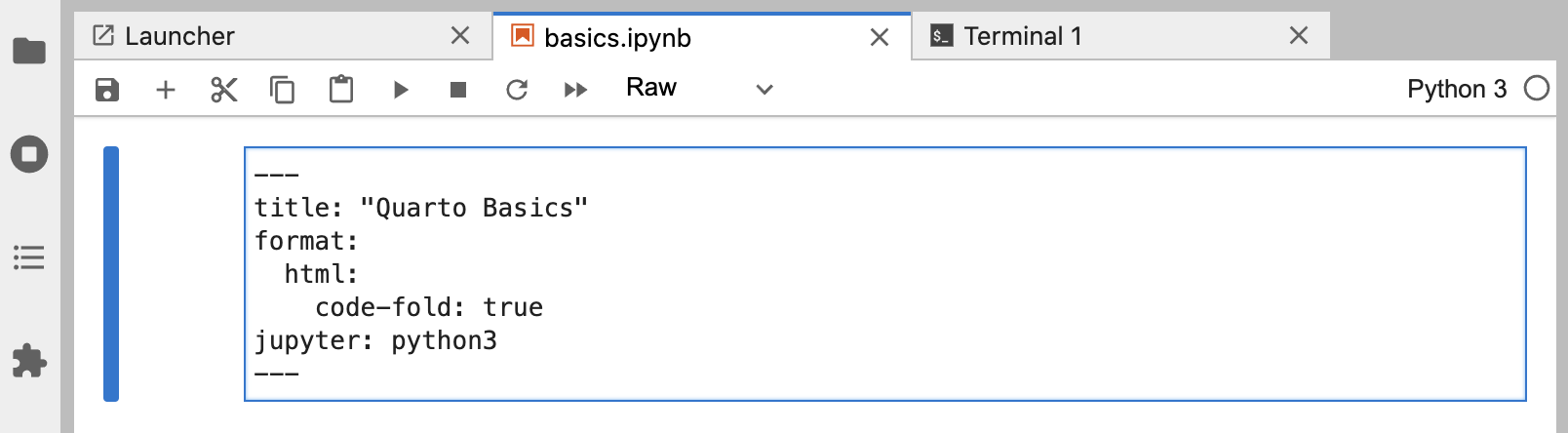Click the kernel status circle indicator
This screenshot has height=433, width=1568.
(x=1537, y=89)
